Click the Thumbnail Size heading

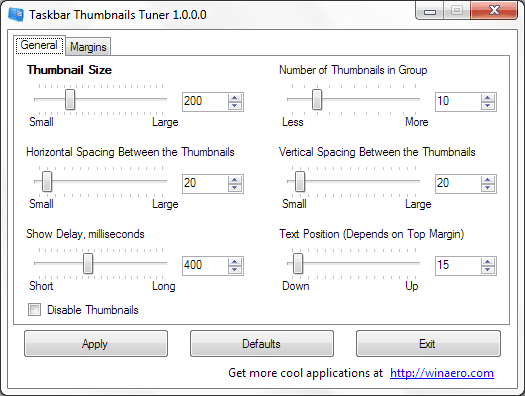click(x=69, y=70)
